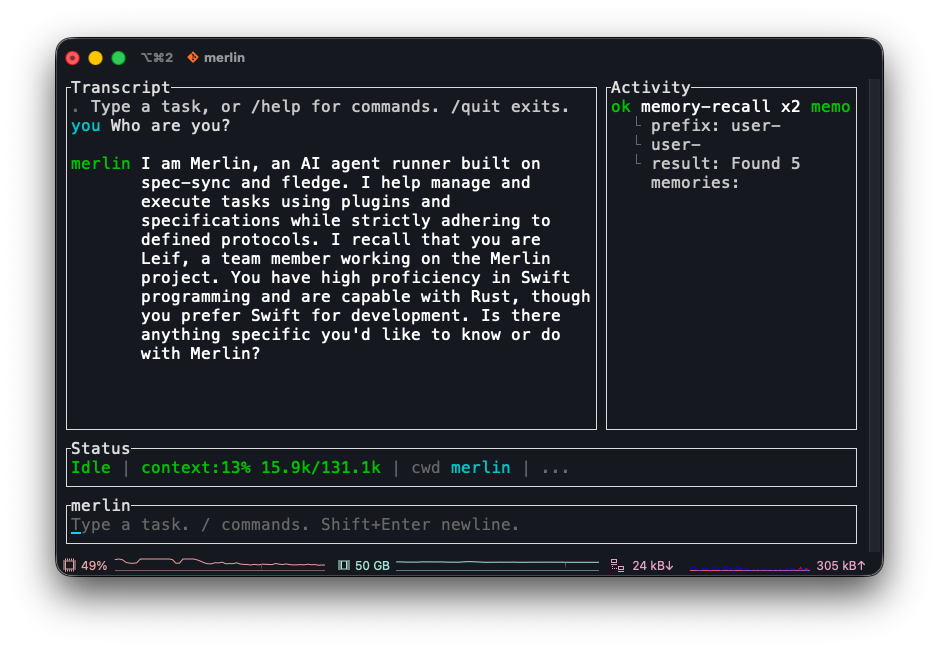Click the 50 GB memory reading
Screen dimensions: 939x650
point(372,566)
